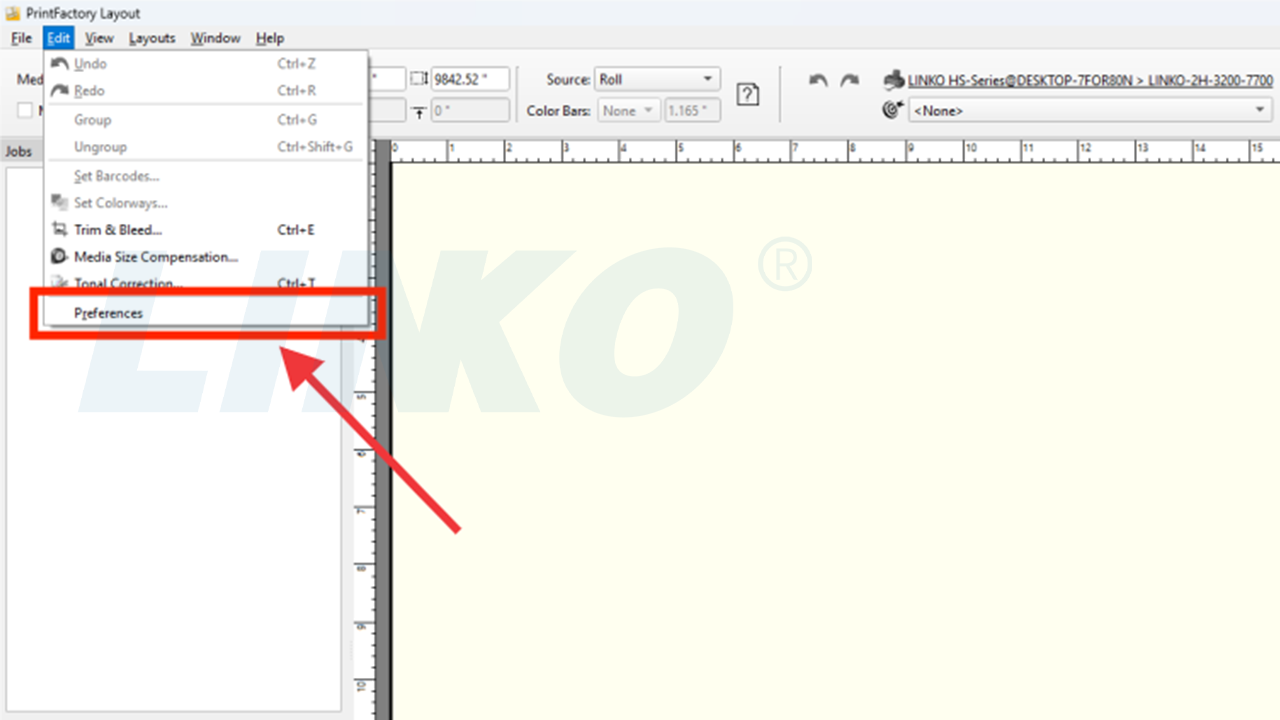The image size is (1280, 720).
Task: Open the Layouts menu
Action: point(152,38)
